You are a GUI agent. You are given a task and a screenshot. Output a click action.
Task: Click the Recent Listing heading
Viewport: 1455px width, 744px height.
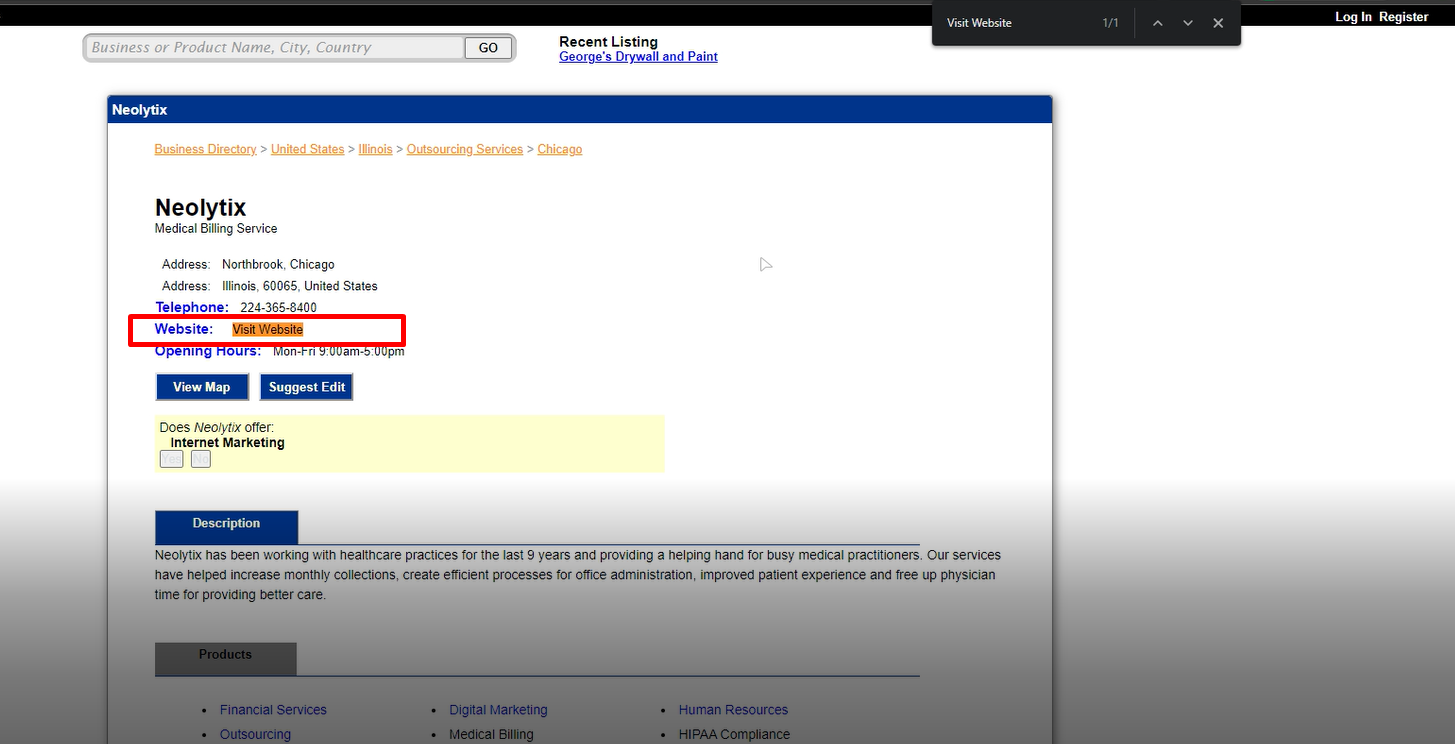[608, 42]
